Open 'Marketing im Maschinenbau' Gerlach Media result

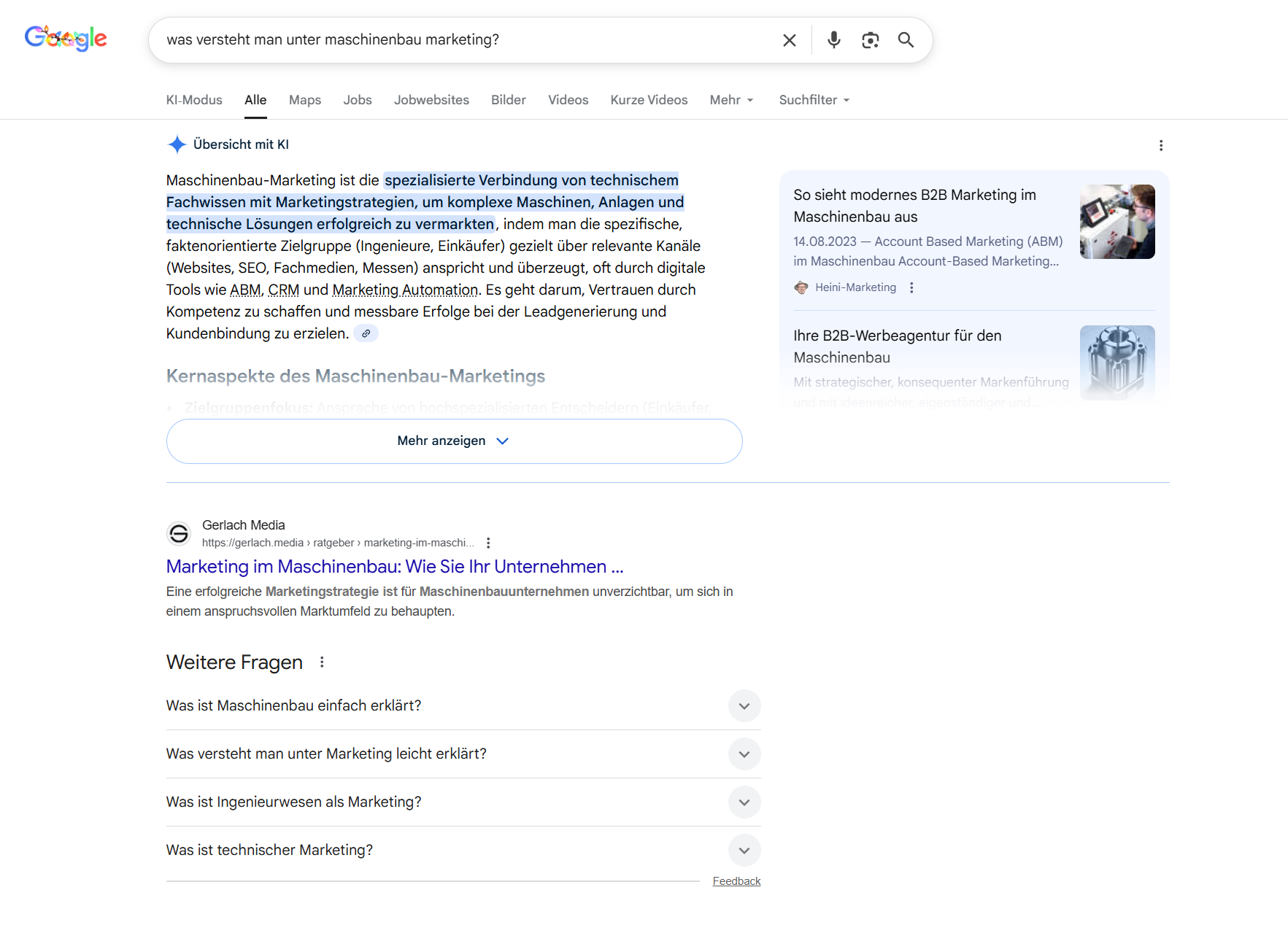click(x=394, y=567)
